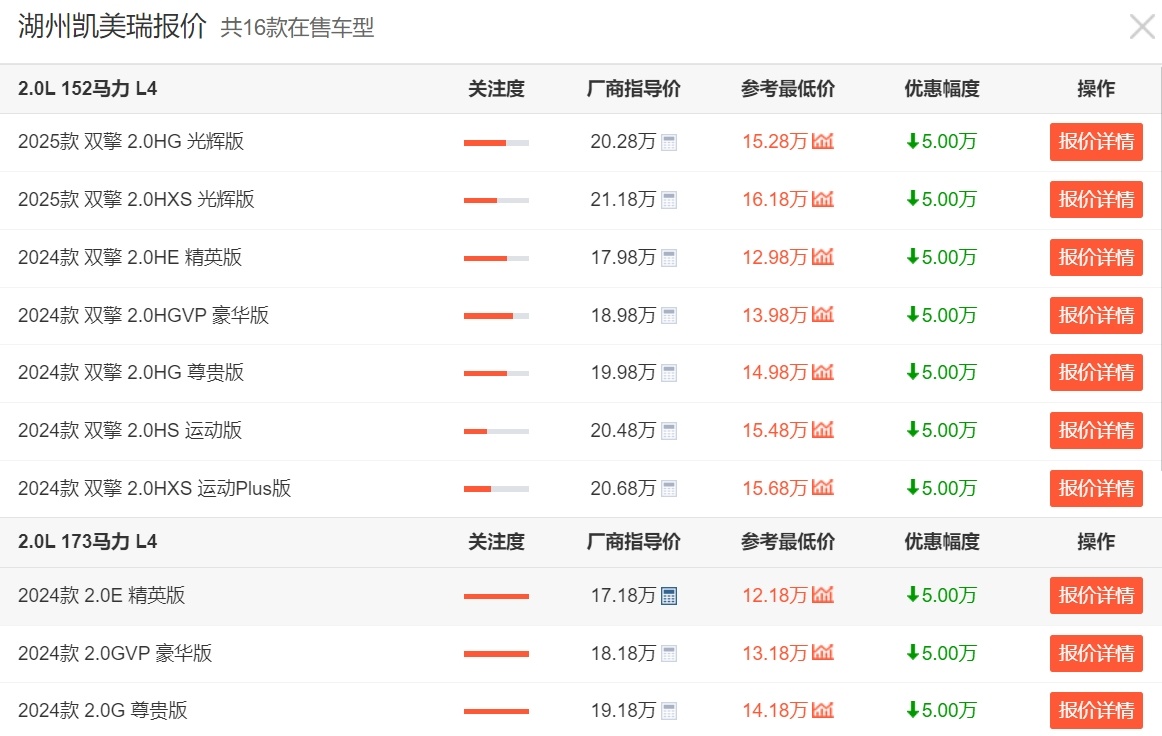Click guide price 18.98万

pyautogui.click(x=623, y=315)
